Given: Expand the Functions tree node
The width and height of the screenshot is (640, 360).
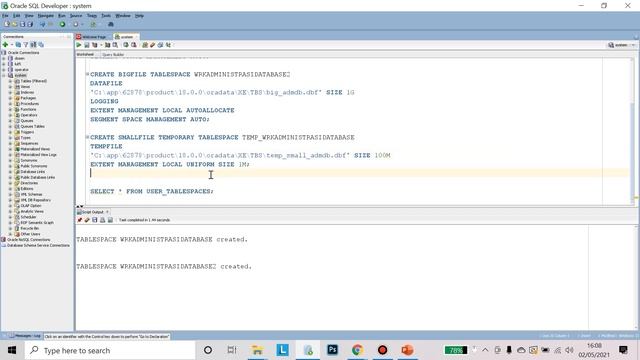Looking at the screenshot, I should point(10,110).
